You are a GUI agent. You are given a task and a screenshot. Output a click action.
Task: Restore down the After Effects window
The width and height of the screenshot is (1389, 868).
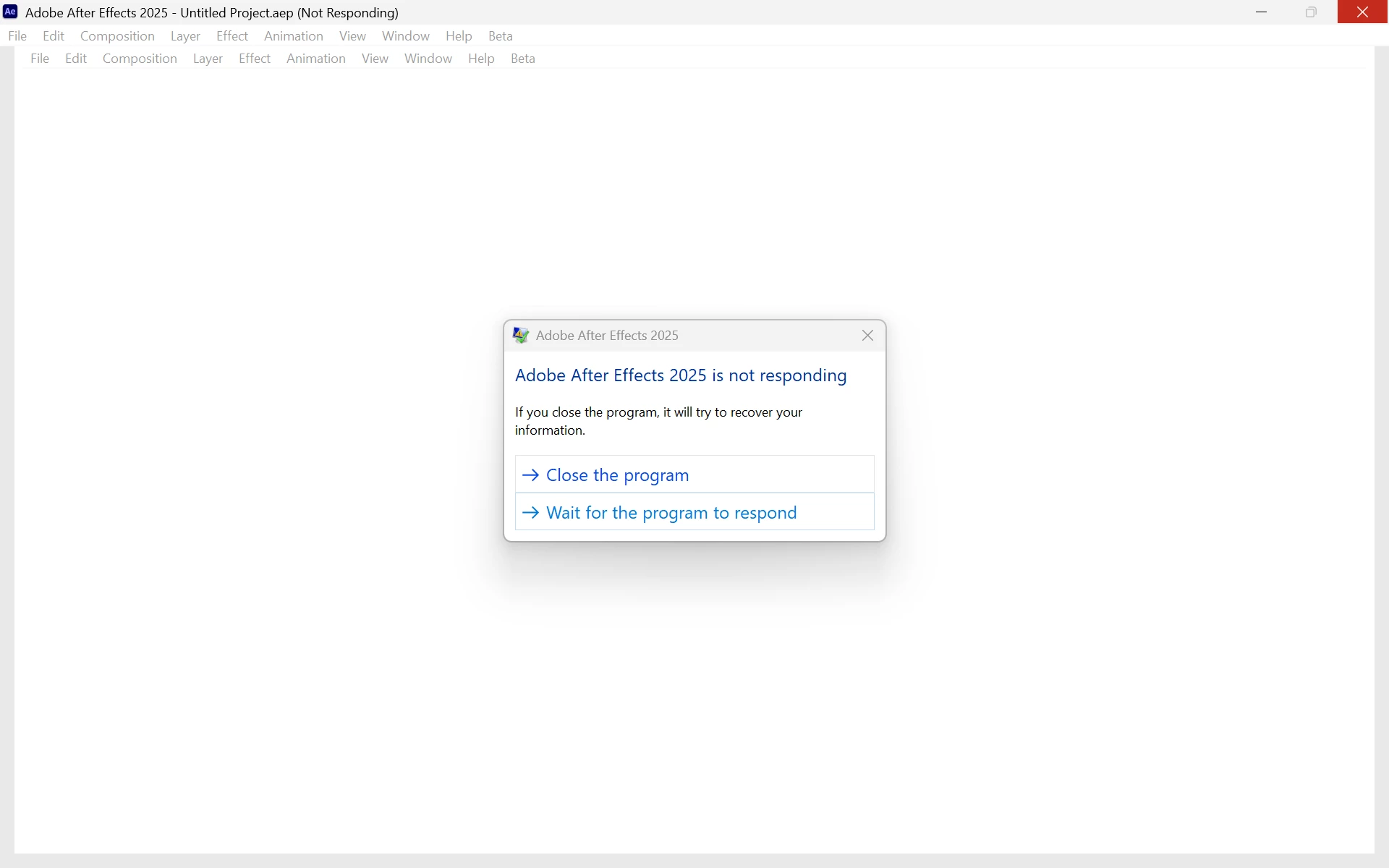click(x=1311, y=12)
